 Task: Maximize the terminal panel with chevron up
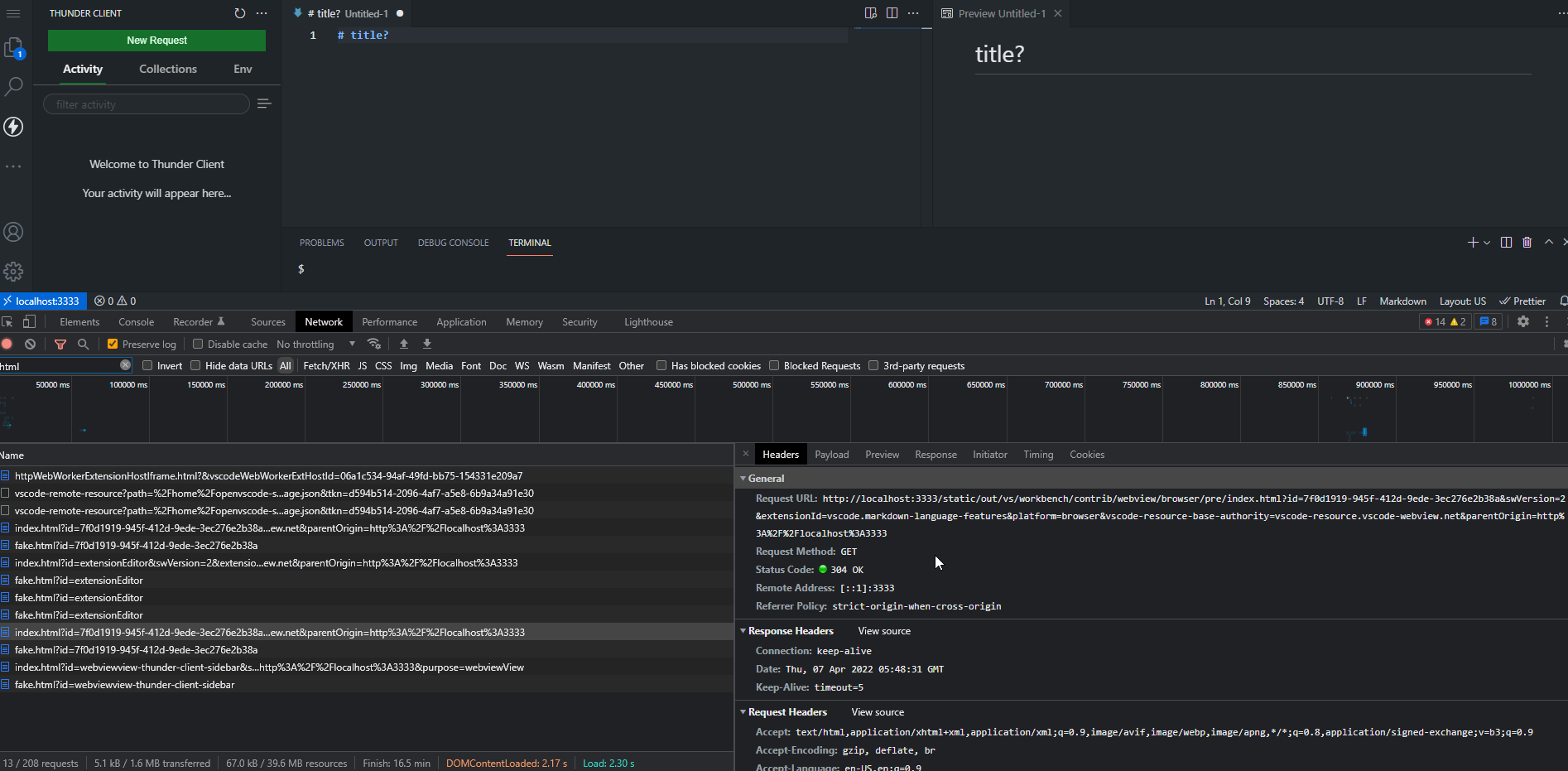(x=1549, y=243)
